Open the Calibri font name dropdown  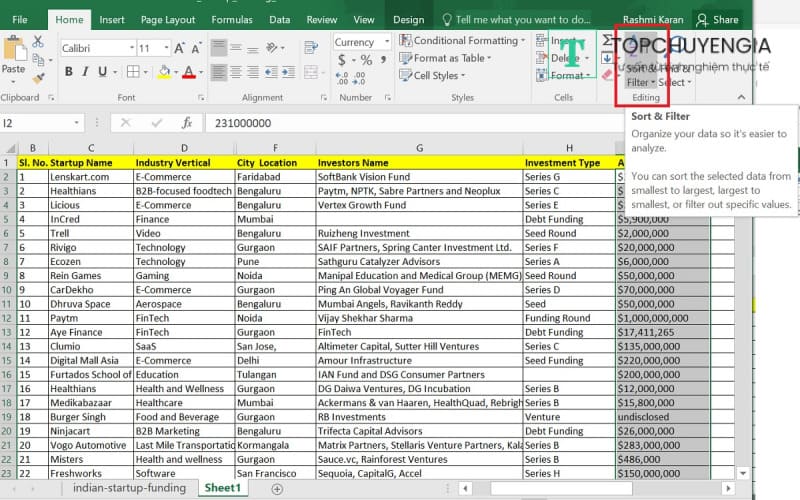click(x=131, y=48)
